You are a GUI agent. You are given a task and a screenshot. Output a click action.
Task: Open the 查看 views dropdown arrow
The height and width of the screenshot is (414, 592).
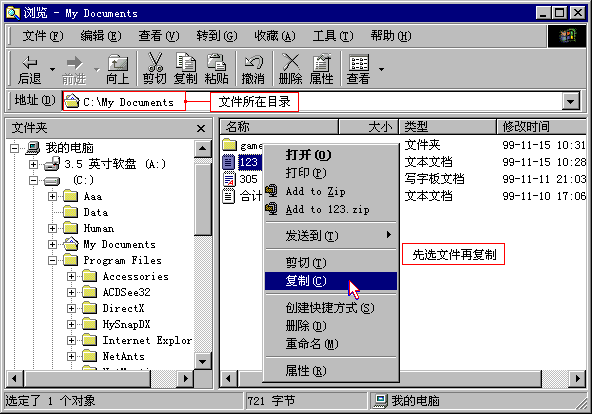pos(381,69)
